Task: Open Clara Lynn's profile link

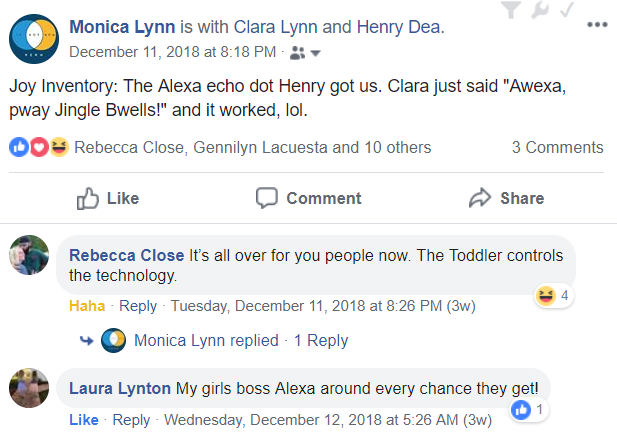Action: point(275,27)
